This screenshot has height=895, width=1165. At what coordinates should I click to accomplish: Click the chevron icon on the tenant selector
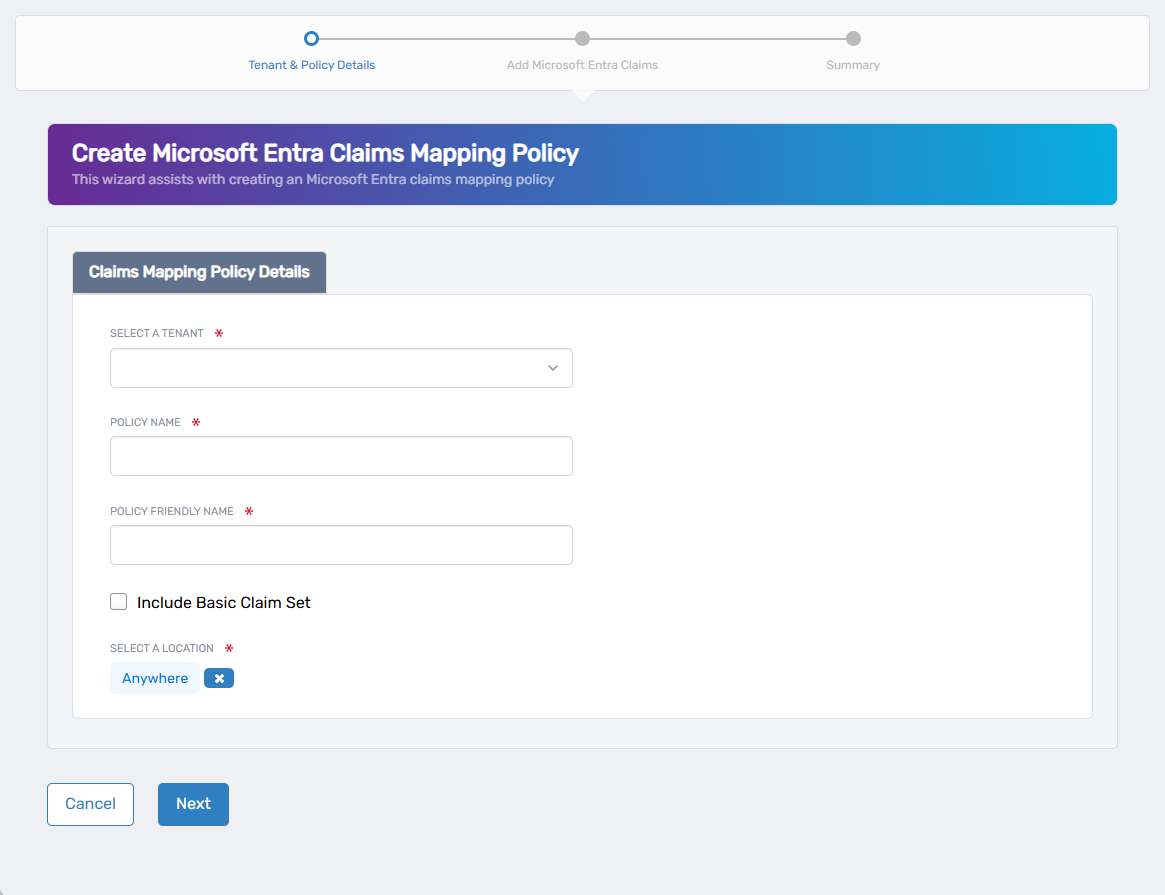[x=552, y=368]
